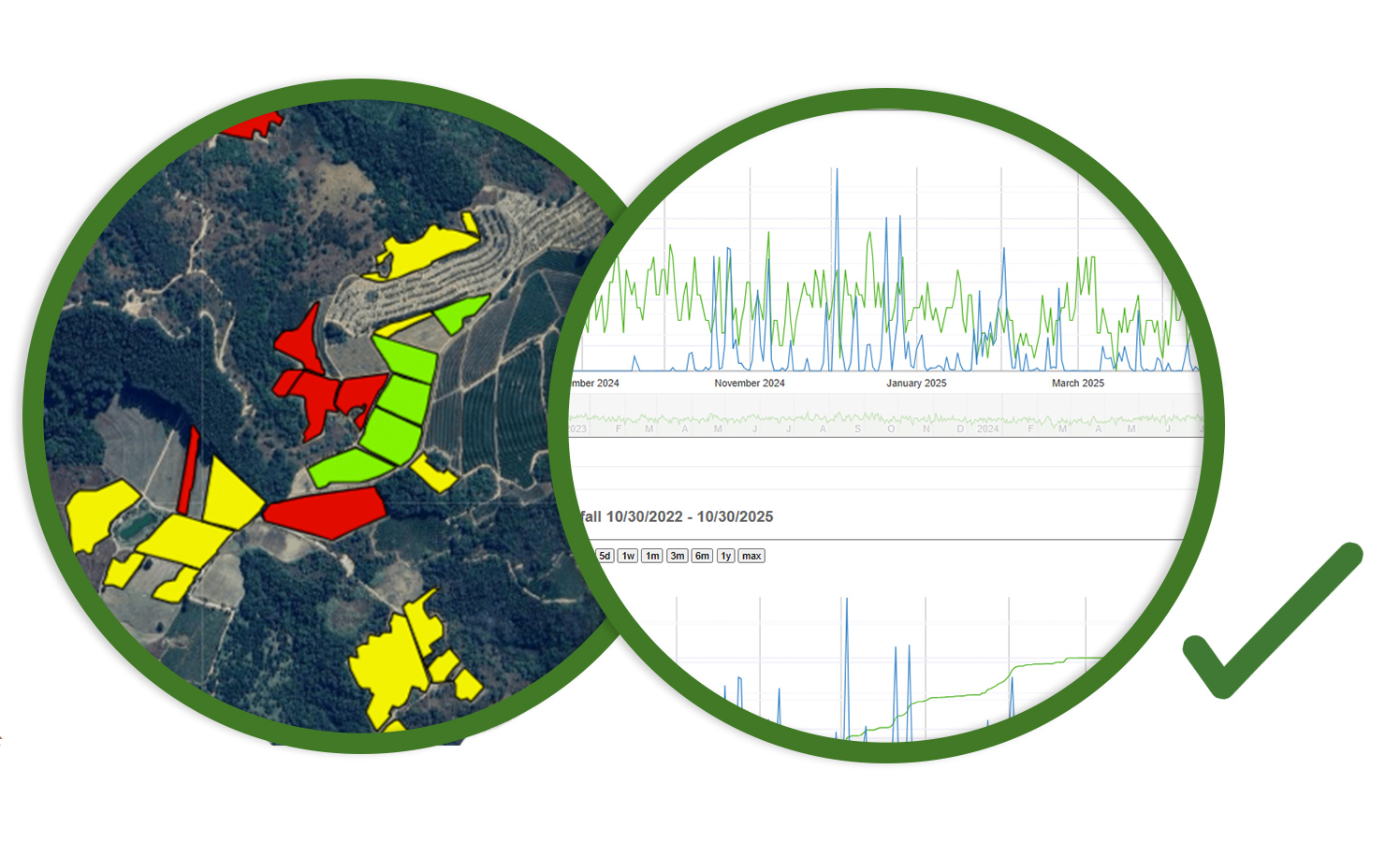Select the 1w time range button
Screen dimensions: 1400x842
point(628,556)
